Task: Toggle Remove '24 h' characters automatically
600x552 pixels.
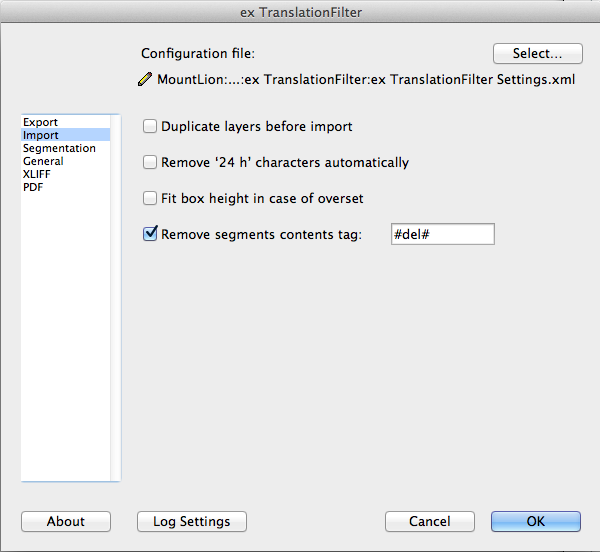Action: pos(150,162)
